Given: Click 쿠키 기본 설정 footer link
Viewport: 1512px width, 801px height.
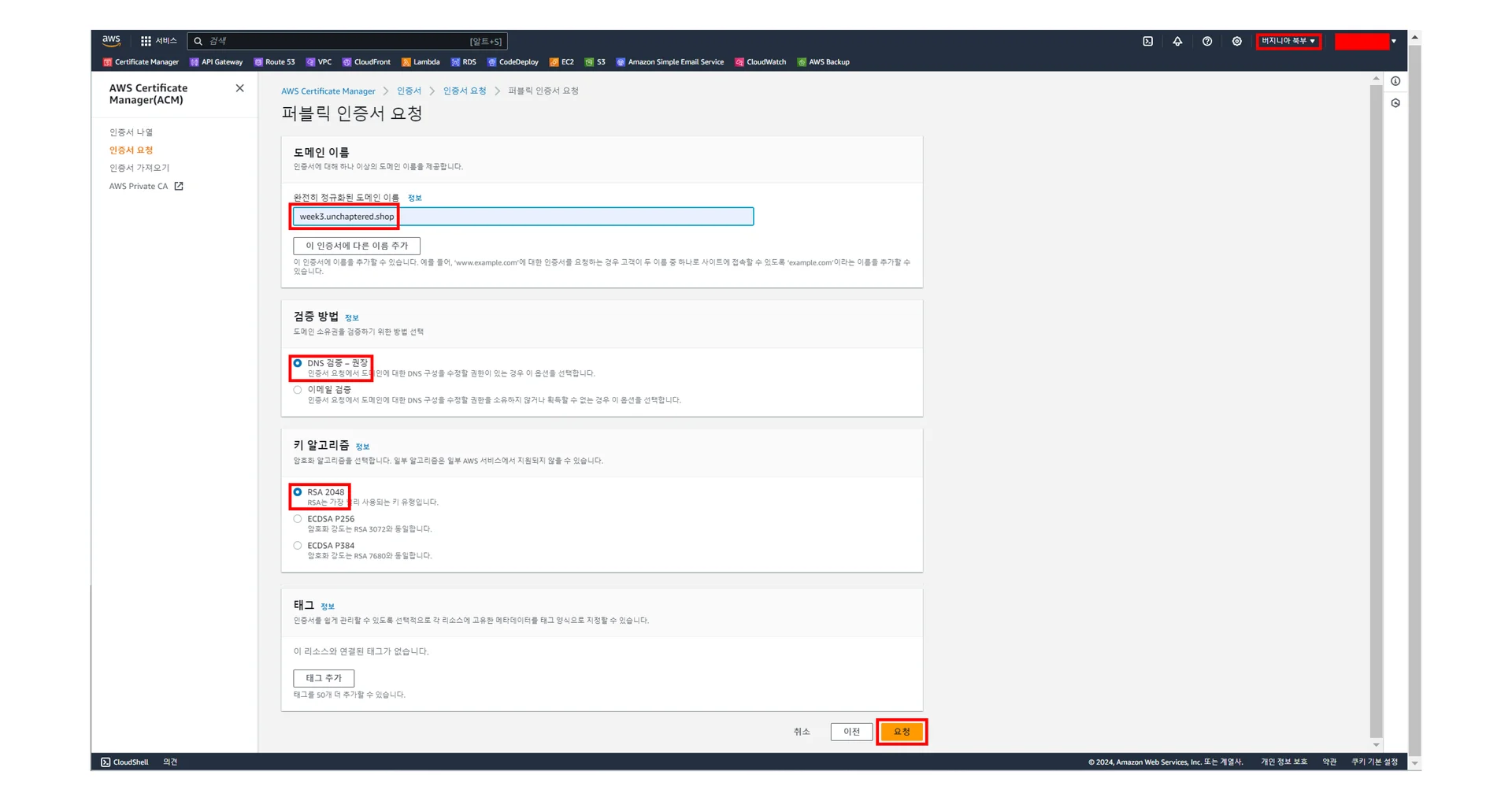Looking at the screenshot, I should tap(1375, 762).
